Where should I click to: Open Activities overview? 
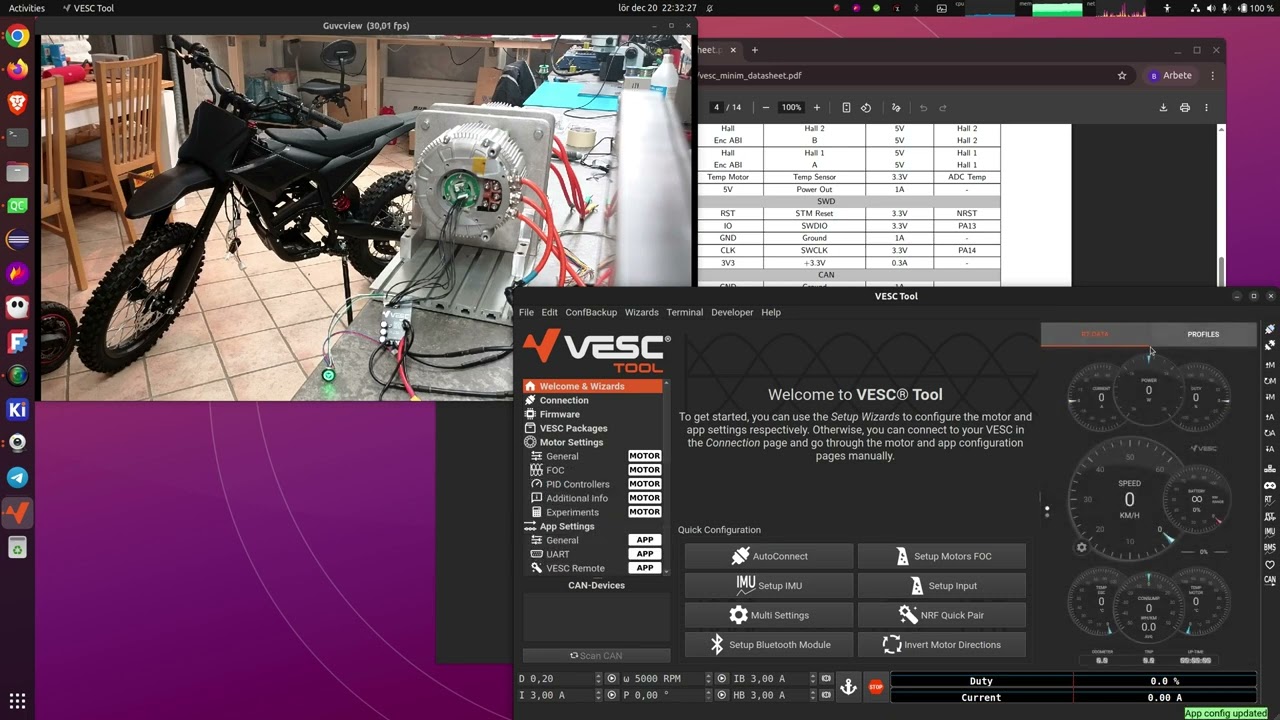27,8
